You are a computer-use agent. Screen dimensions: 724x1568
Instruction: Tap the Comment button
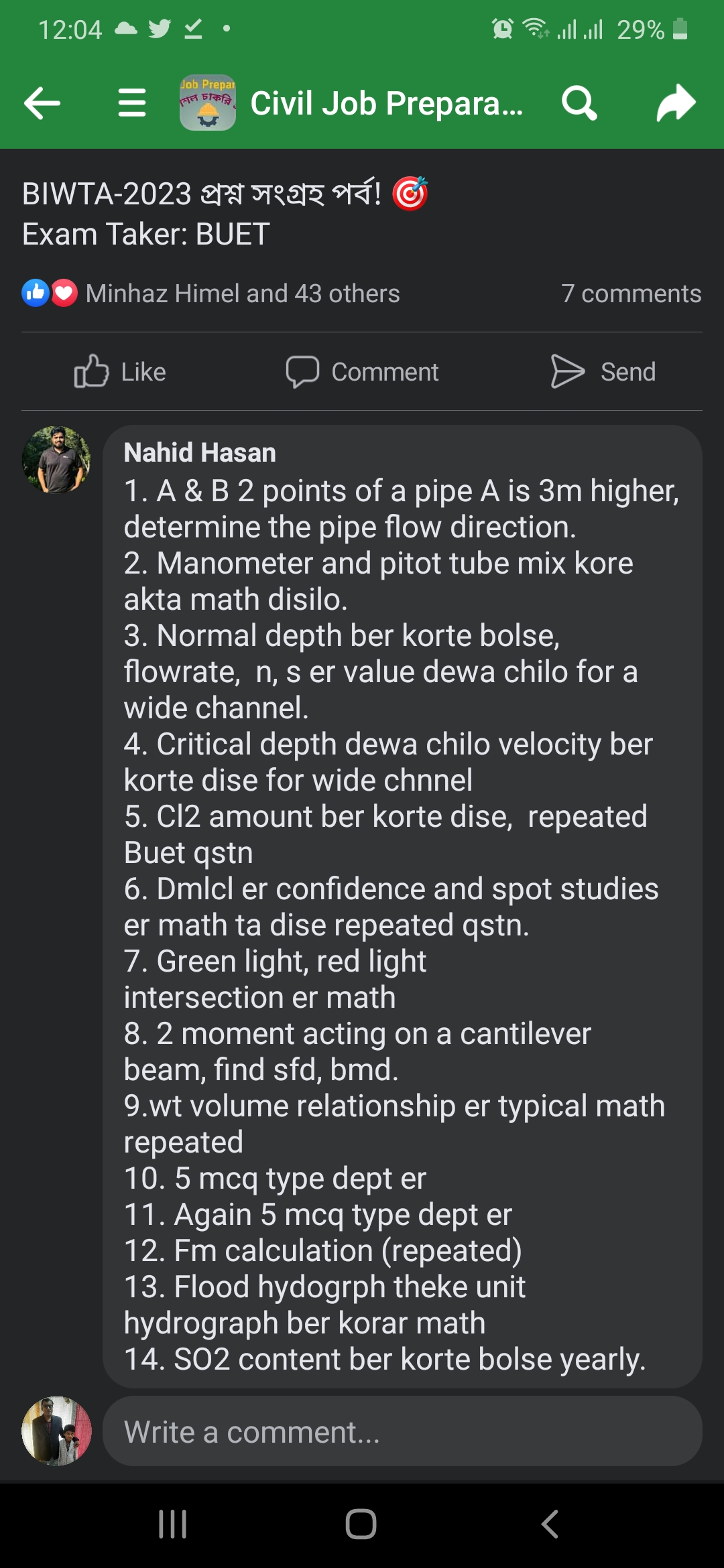pos(362,372)
